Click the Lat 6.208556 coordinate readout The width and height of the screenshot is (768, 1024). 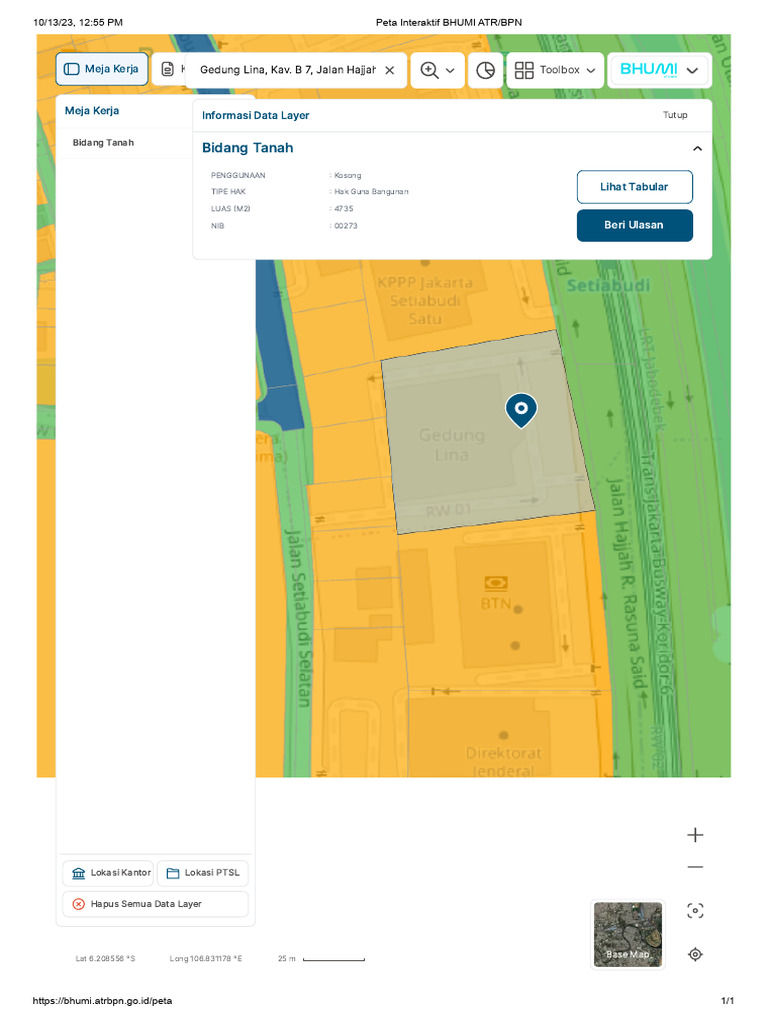(x=105, y=959)
